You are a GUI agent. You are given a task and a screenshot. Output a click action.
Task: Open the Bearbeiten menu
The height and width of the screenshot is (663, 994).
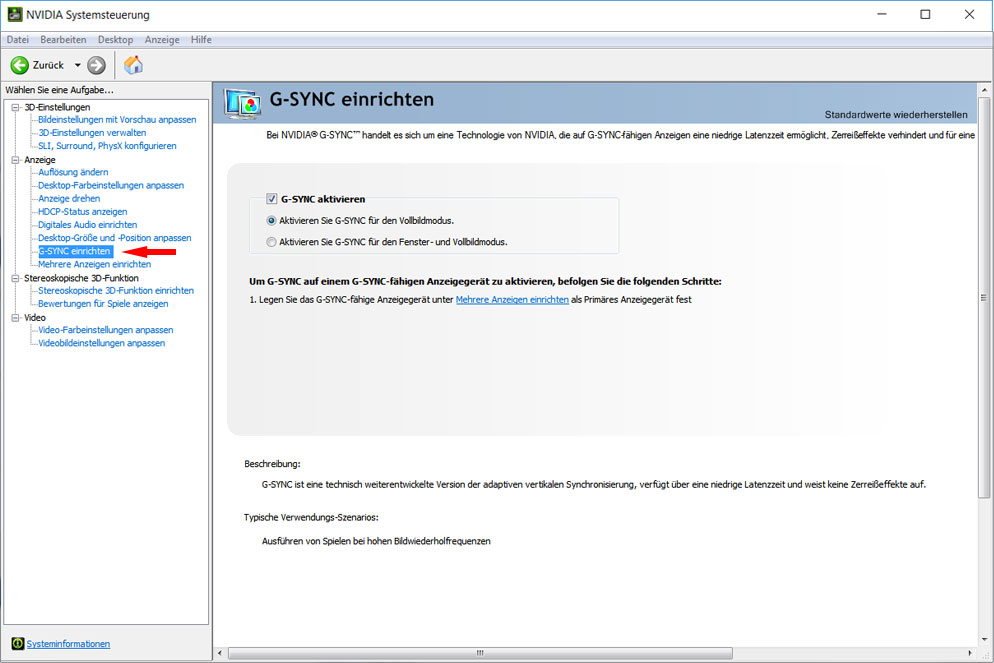point(63,39)
